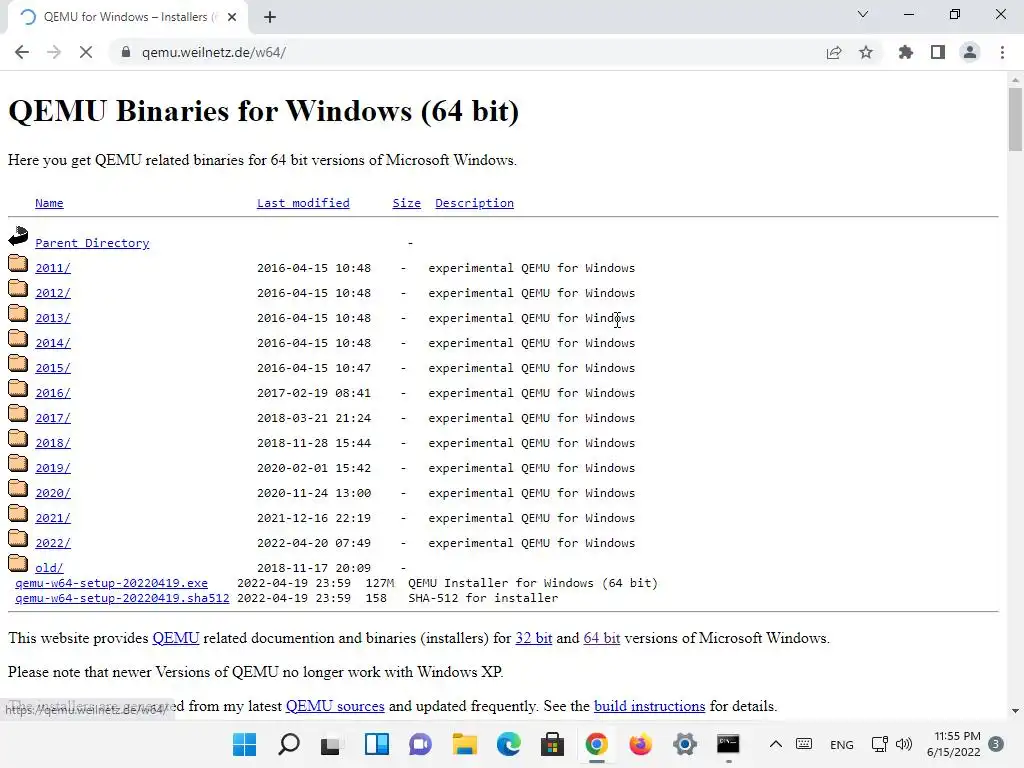
Task: Click the tab search chevron in title bar
Action: [863, 14]
